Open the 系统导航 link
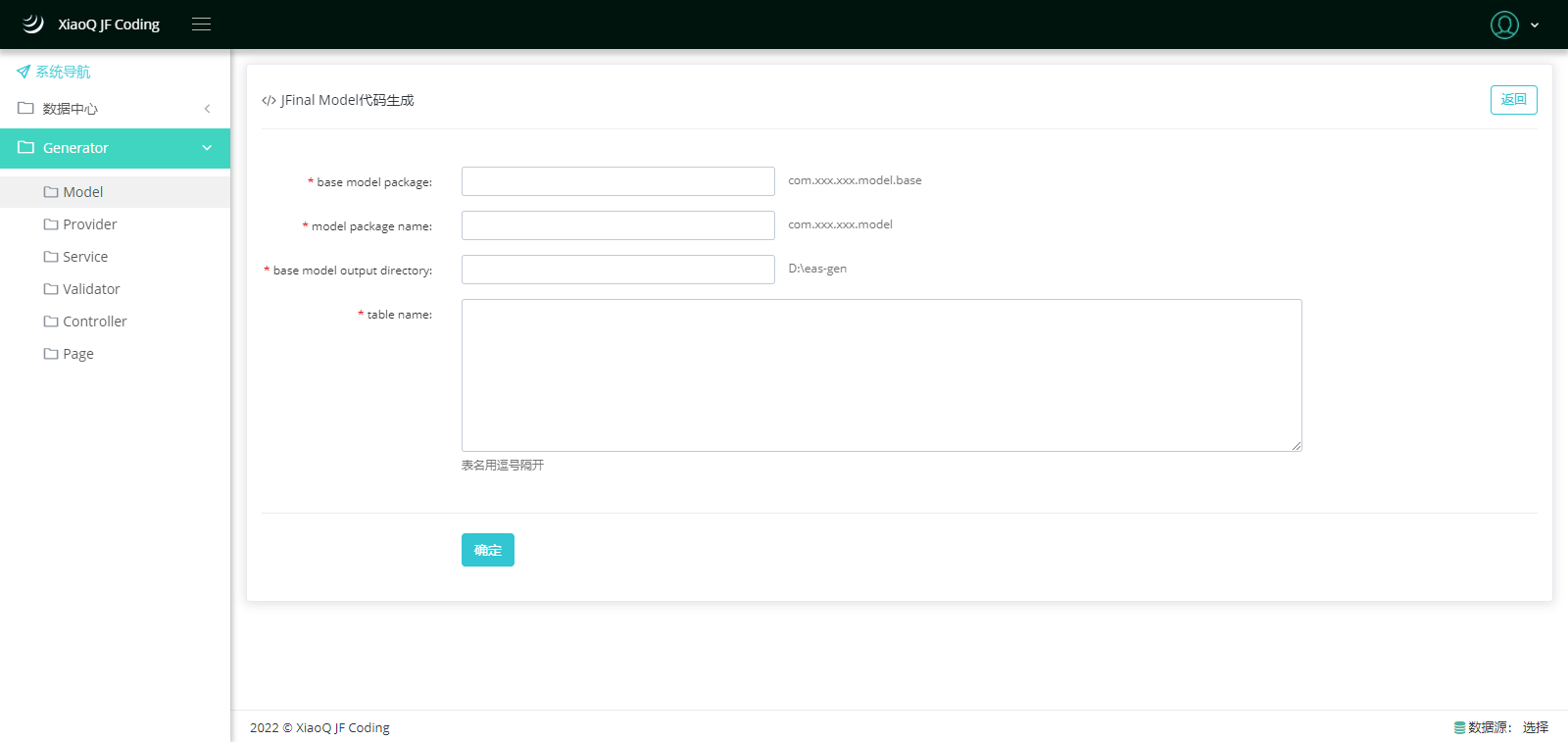The width and height of the screenshot is (1568, 742). 63,72
